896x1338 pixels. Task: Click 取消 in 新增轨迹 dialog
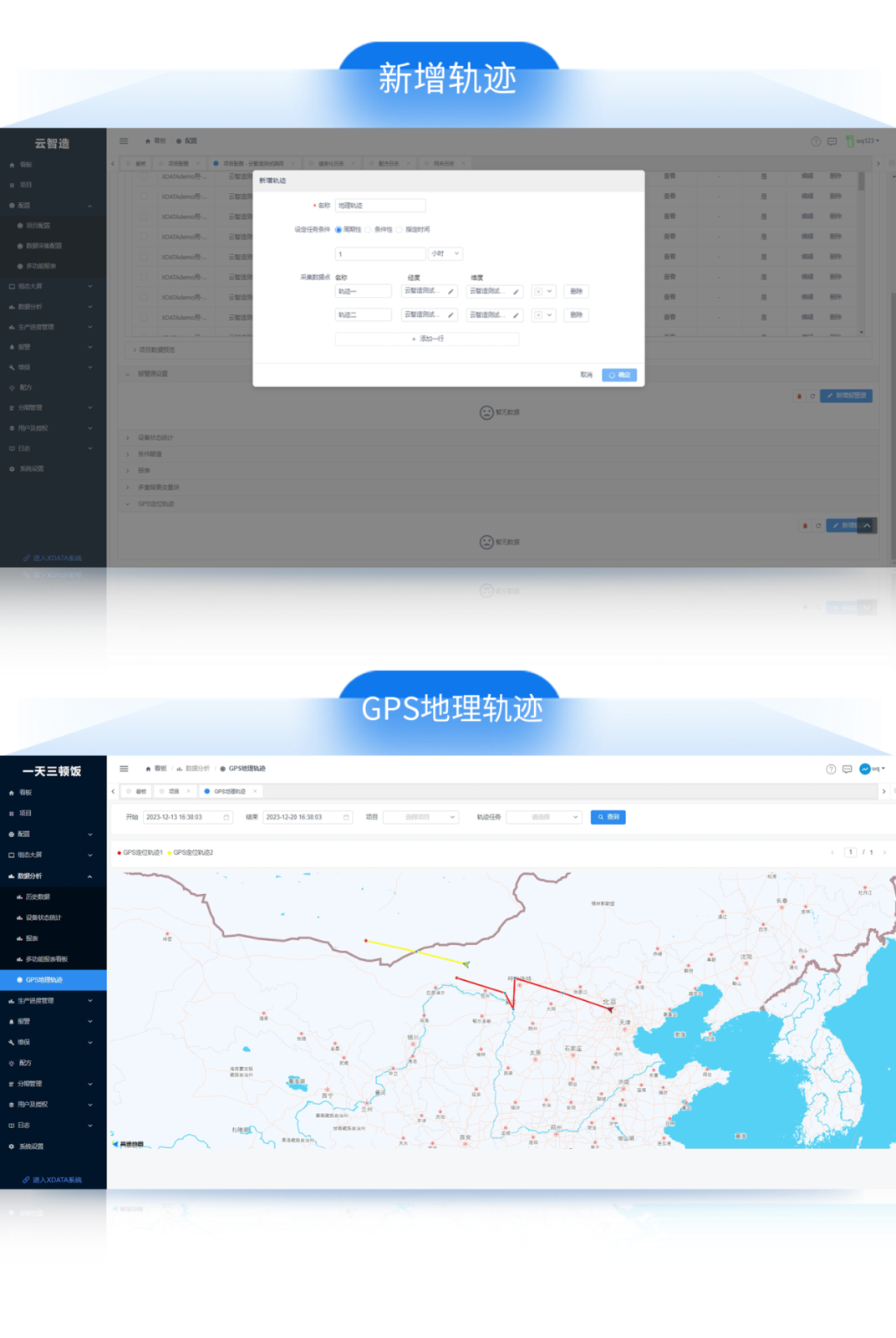(586, 375)
